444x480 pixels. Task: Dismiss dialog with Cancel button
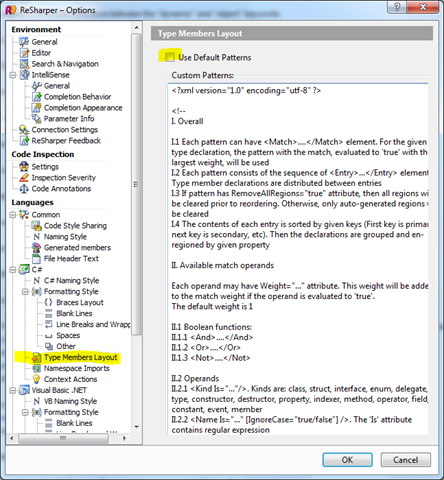click(x=406, y=460)
